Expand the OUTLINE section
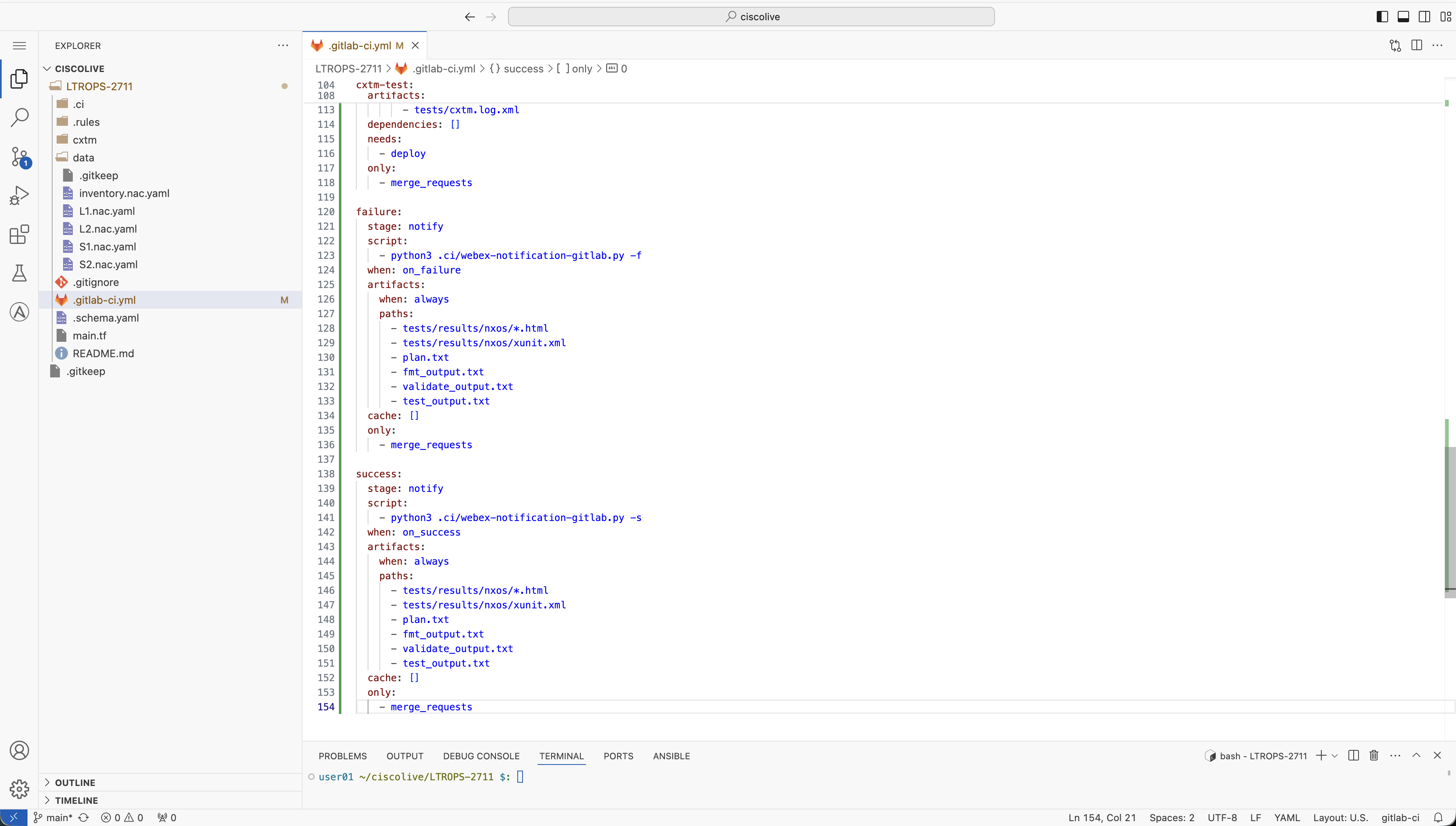 coord(75,782)
